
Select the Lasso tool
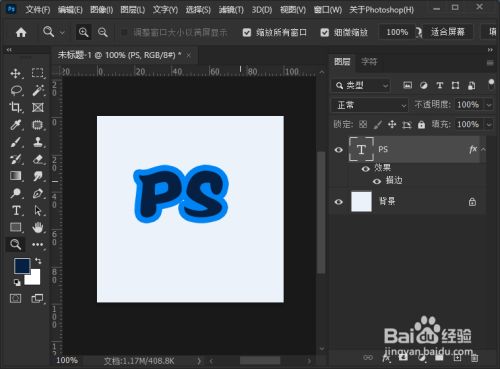16,90
